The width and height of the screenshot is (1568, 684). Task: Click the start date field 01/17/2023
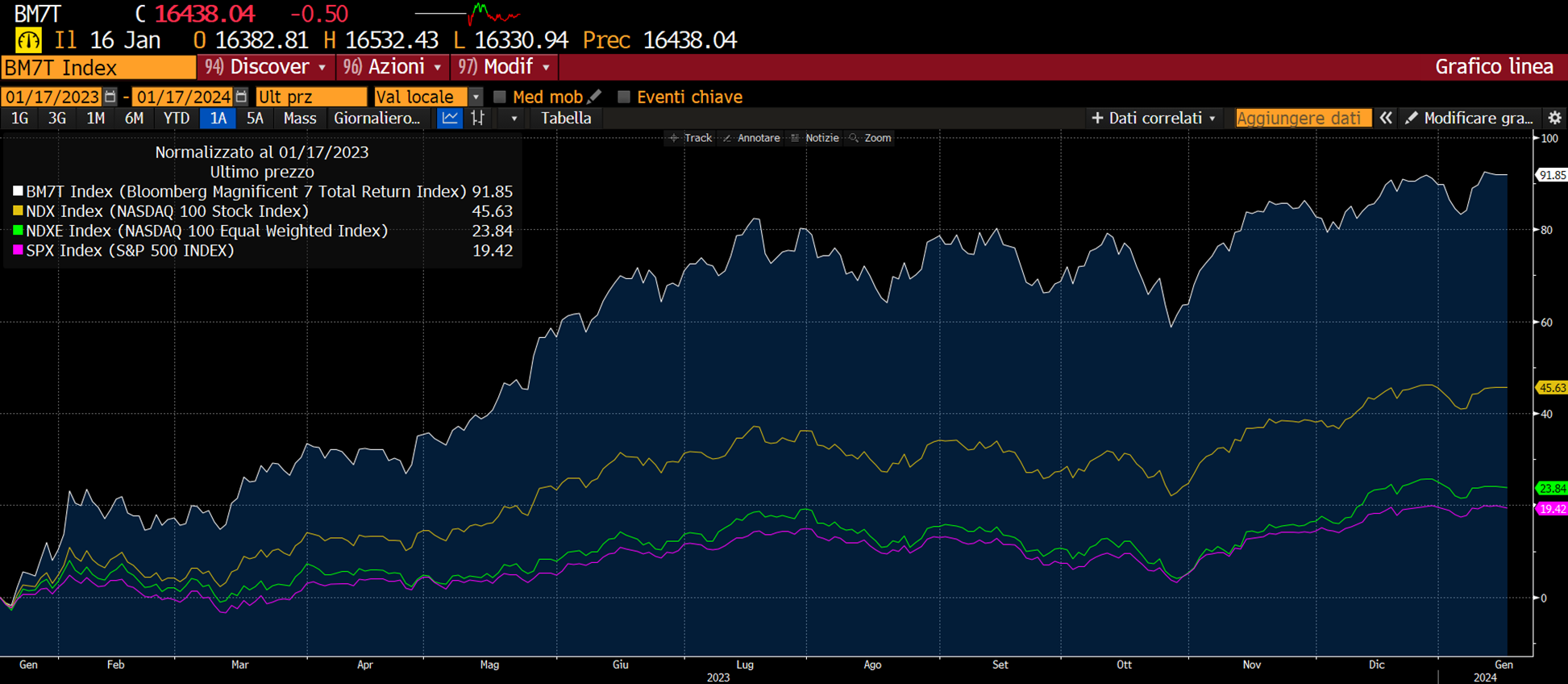tap(52, 97)
